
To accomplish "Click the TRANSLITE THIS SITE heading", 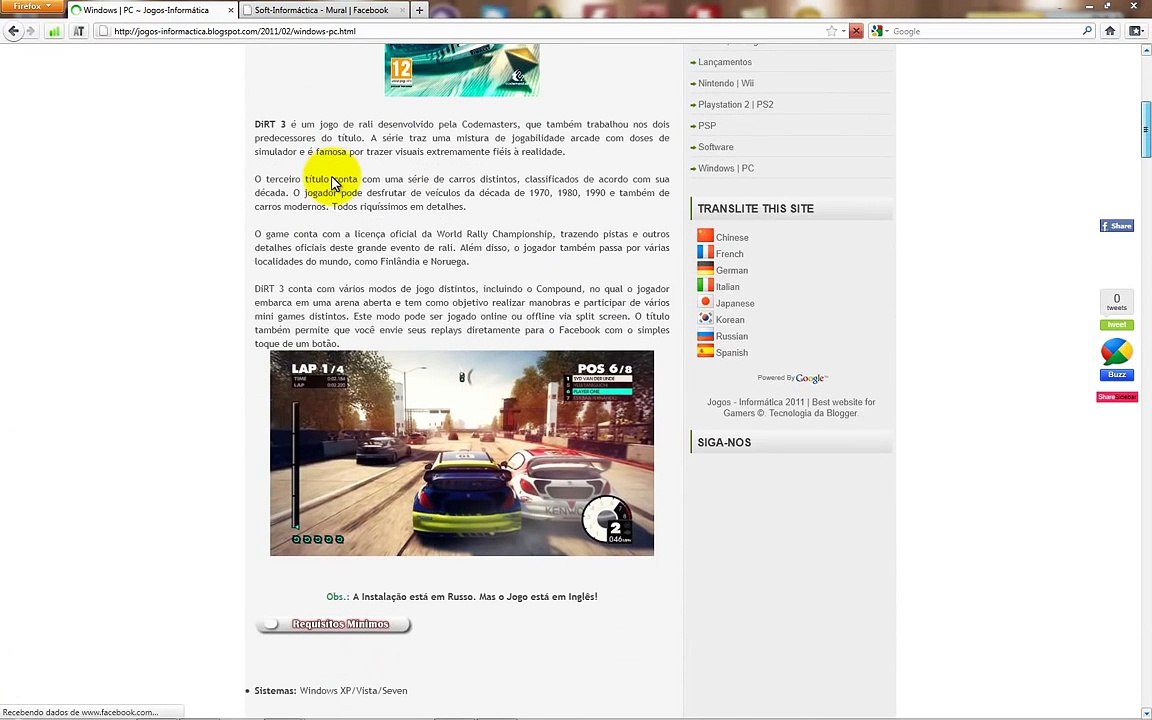I will (755, 209).
